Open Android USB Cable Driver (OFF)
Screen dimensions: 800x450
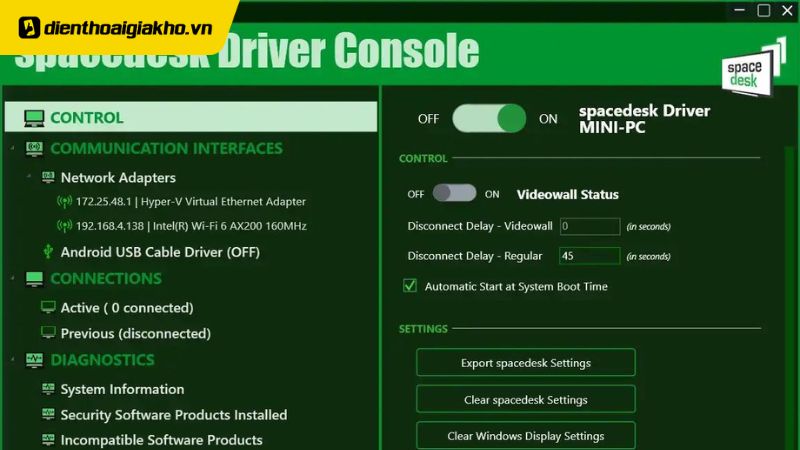click(160, 252)
